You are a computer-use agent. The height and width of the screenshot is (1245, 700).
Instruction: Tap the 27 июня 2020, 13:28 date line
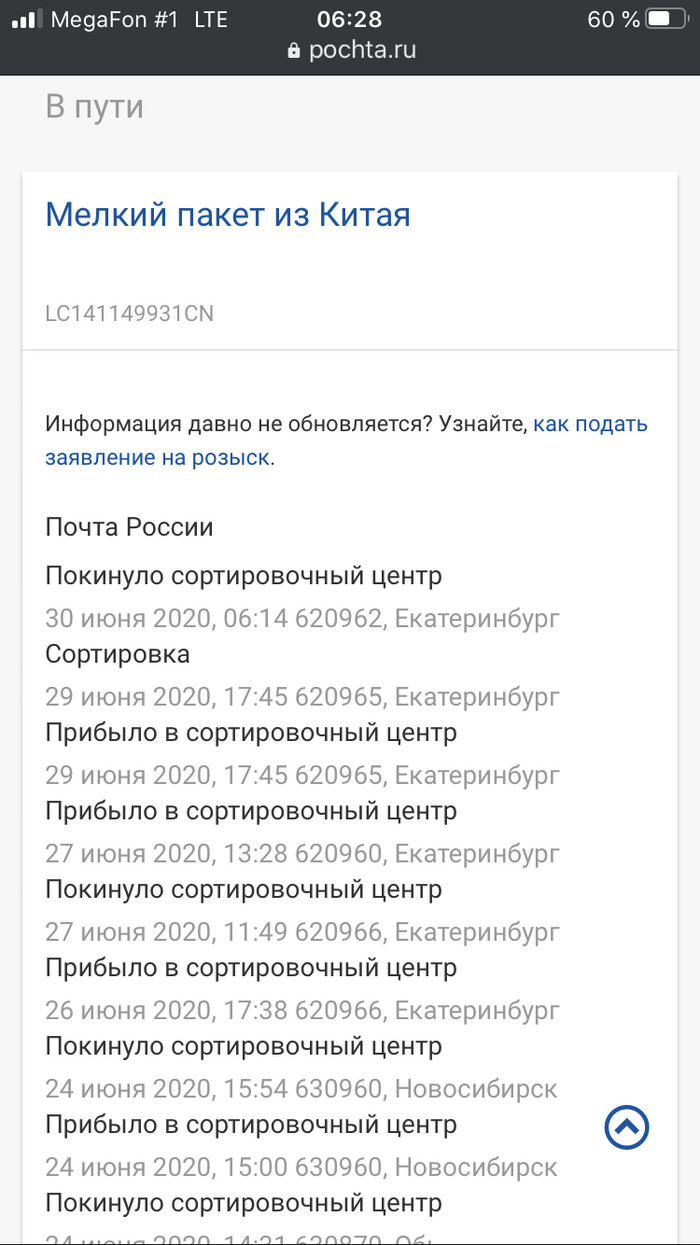click(x=302, y=853)
